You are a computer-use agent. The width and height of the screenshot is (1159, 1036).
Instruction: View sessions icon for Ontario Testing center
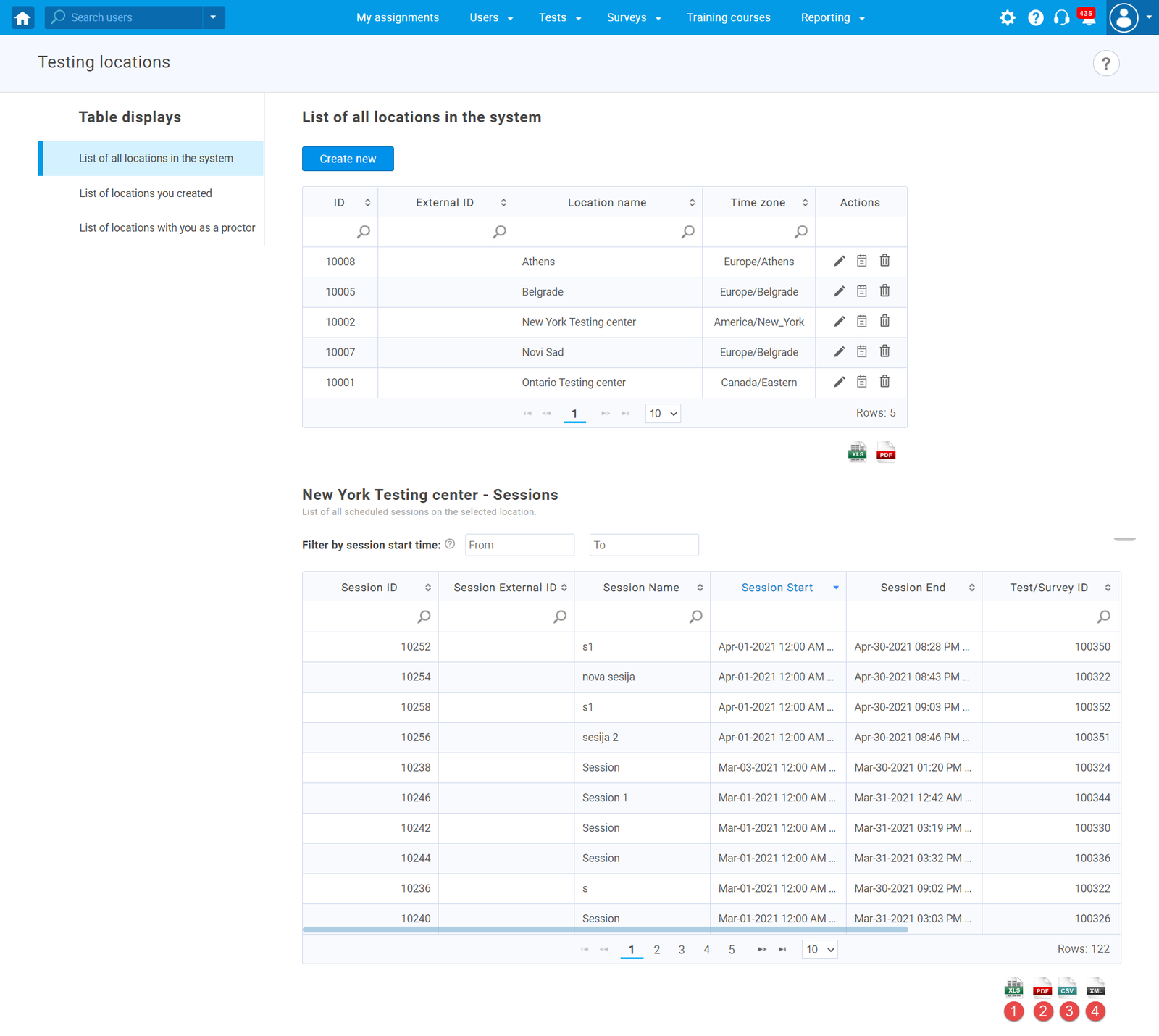pyautogui.click(x=861, y=382)
